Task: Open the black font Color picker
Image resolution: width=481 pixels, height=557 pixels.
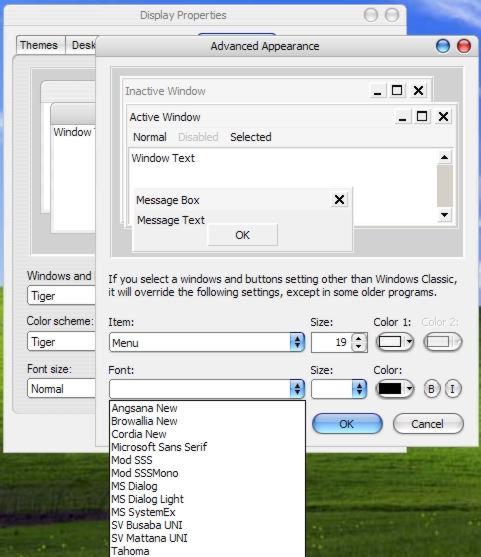Action: [x=395, y=389]
